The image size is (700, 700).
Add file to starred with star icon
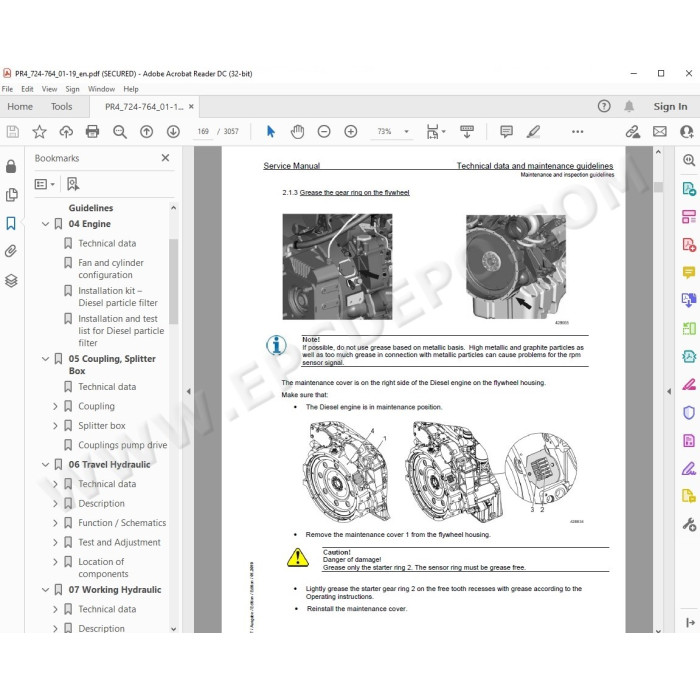point(39,132)
